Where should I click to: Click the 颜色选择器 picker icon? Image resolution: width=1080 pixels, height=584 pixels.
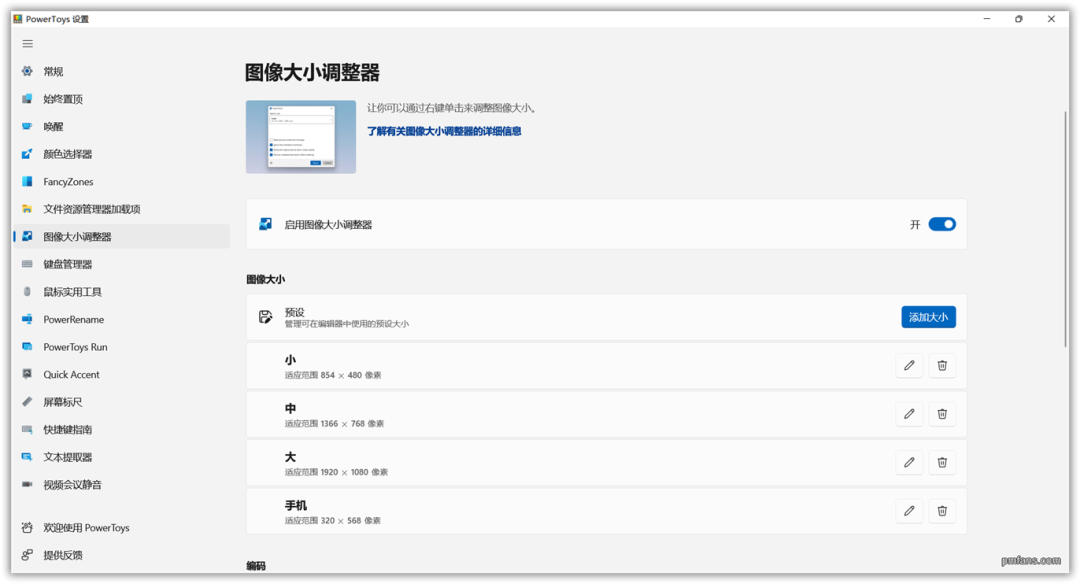[x=27, y=154]
